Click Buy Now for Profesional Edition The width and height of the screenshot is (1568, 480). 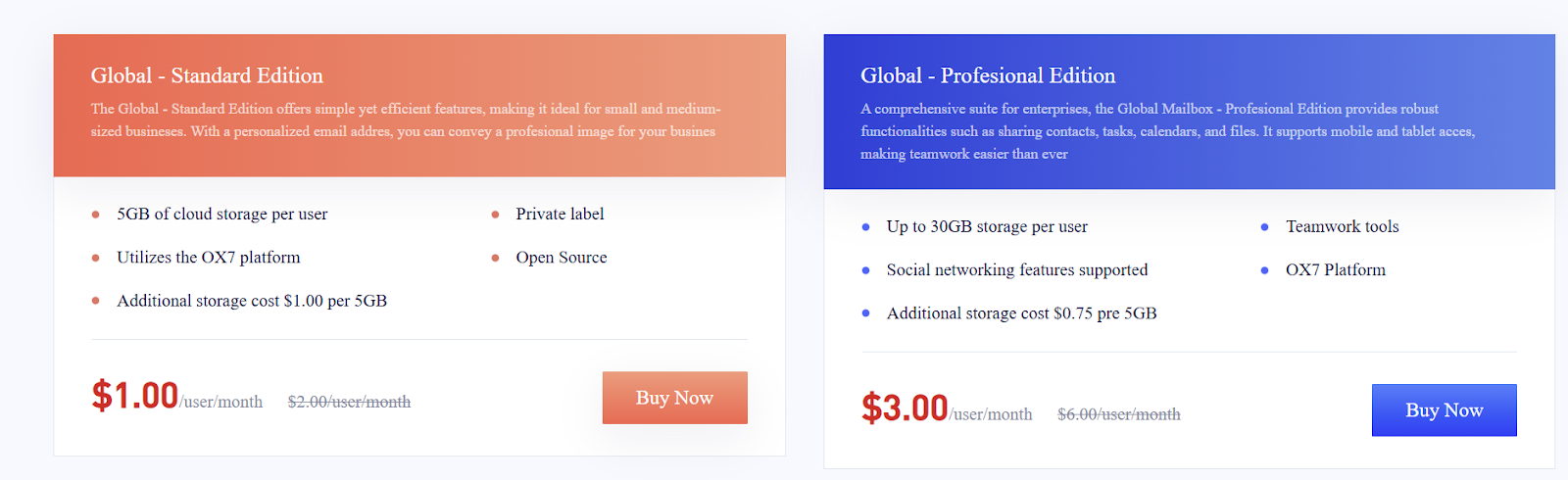point(1444,410)
